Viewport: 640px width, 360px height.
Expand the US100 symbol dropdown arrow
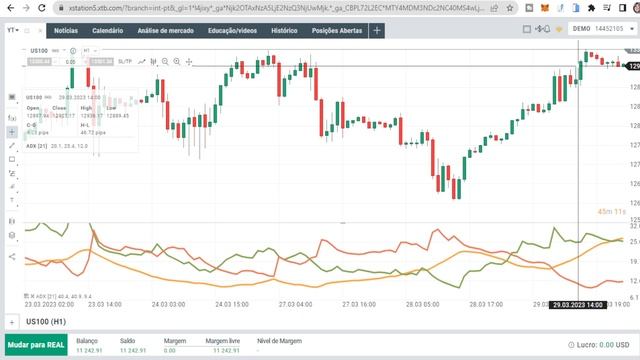coord(64,51)
